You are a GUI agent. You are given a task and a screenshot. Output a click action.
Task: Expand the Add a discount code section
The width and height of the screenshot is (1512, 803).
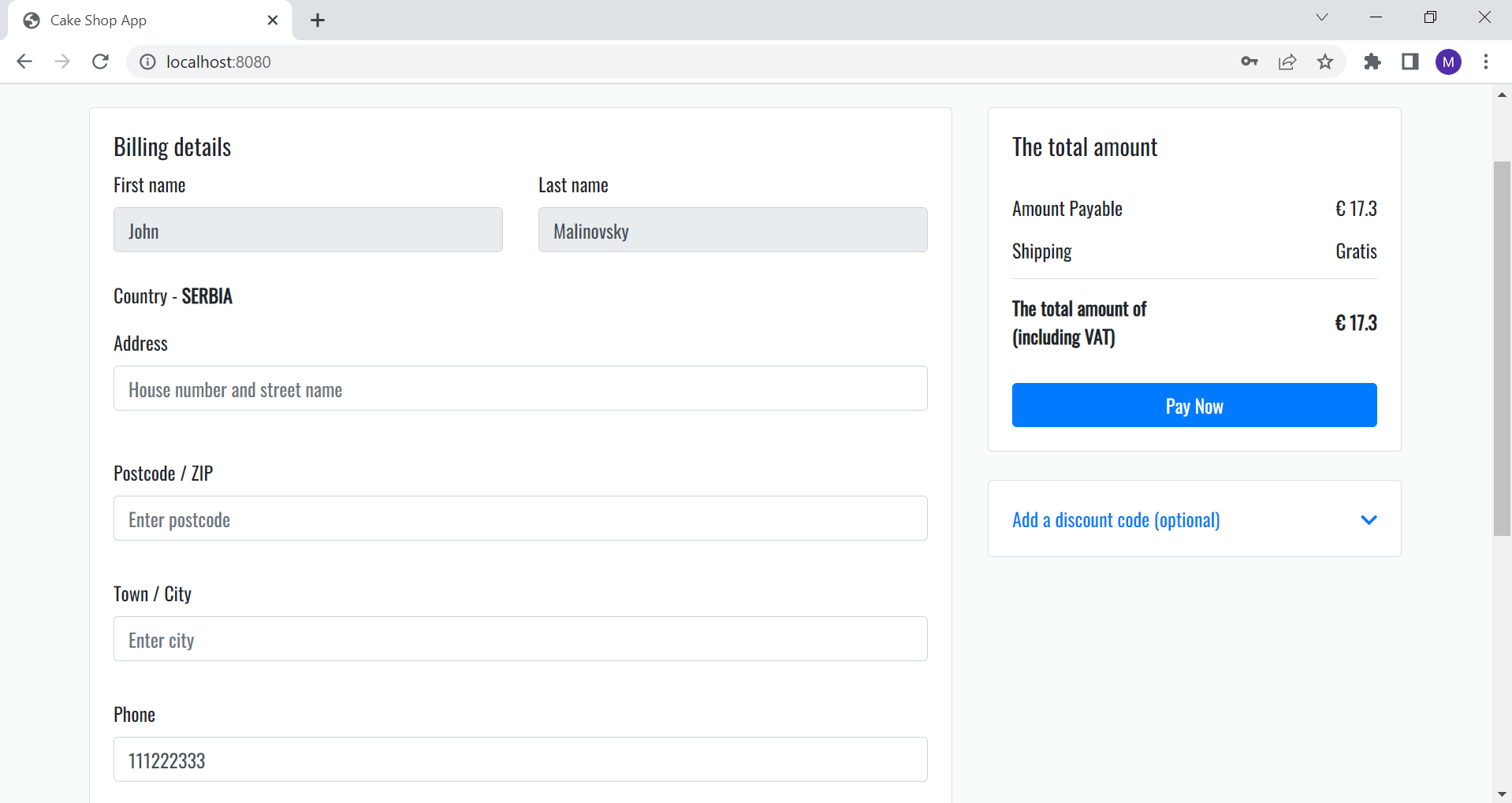tap(1369, 520)
